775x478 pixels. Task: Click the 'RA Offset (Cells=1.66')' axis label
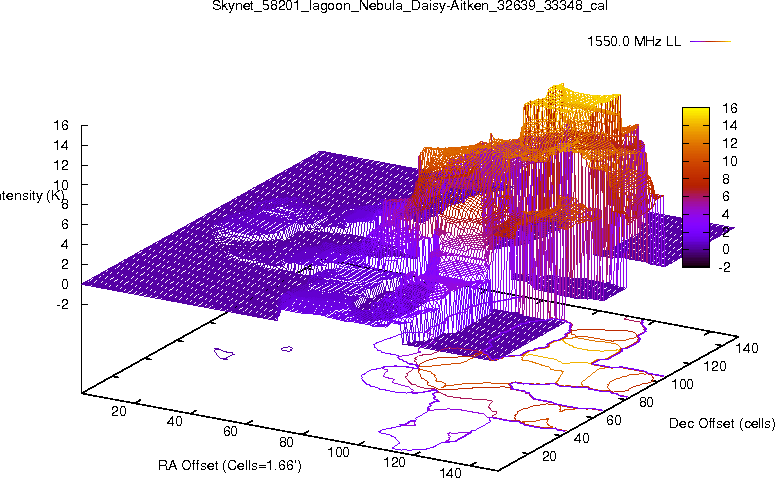pyautogui.click(x=230, y=466)
